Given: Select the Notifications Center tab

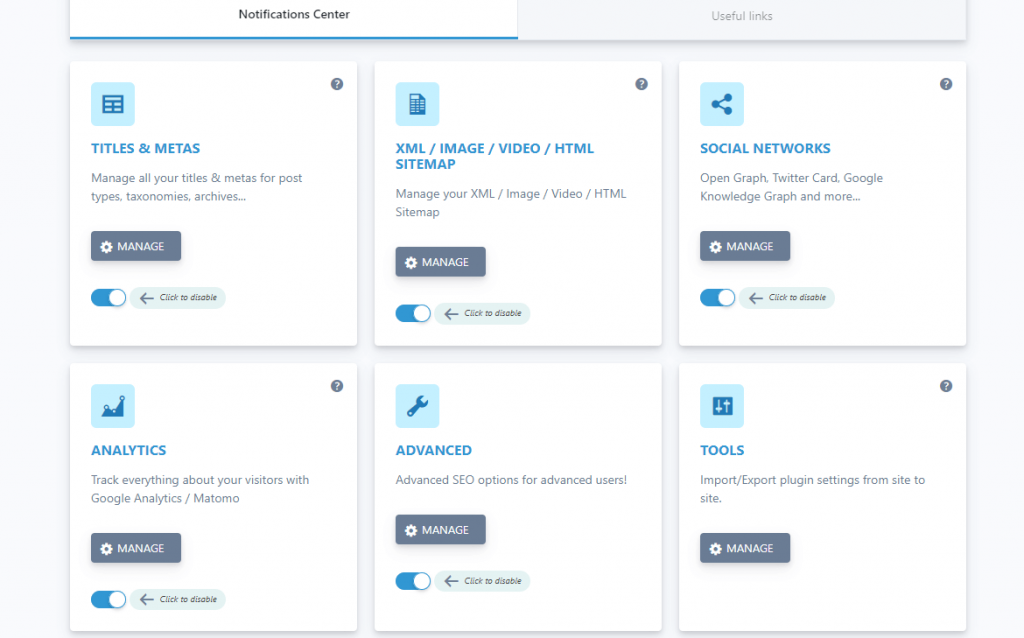Looking at the screenshot, I should [294, 15].
